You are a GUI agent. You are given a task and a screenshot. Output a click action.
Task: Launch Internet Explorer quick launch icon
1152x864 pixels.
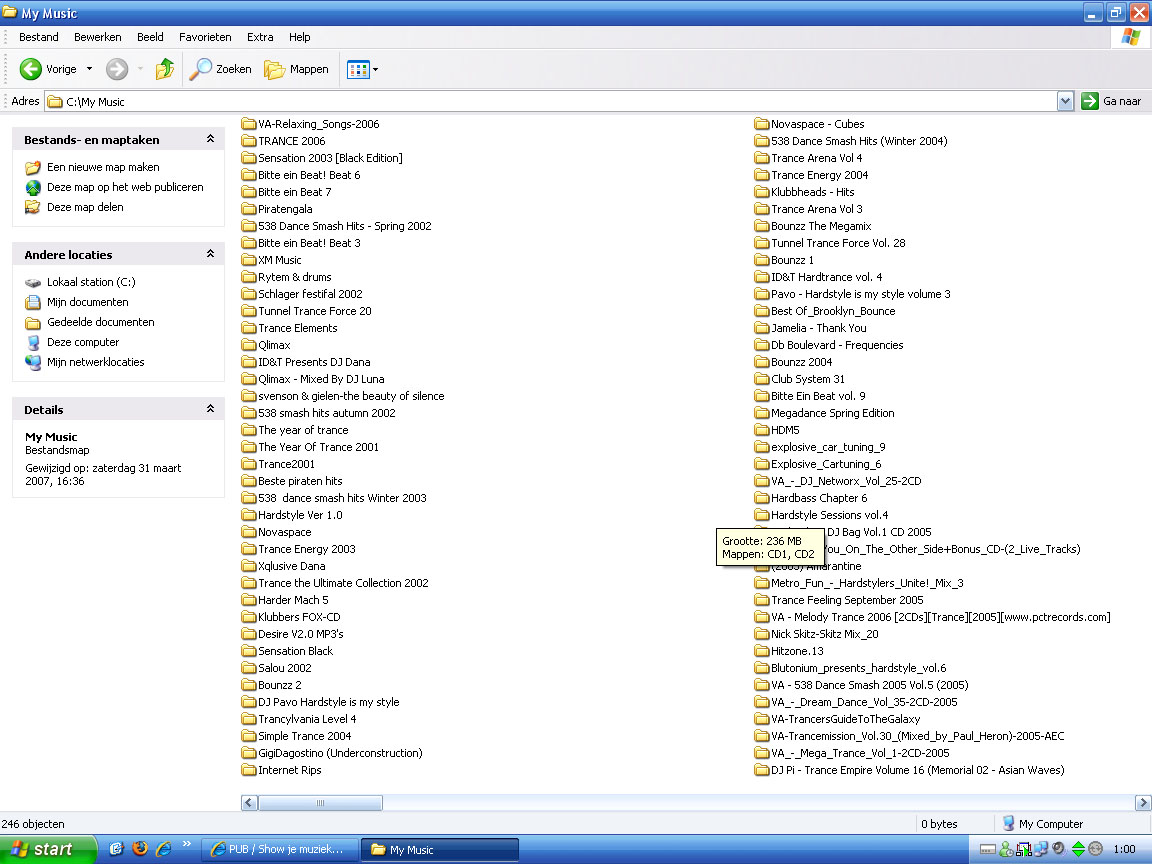pyautogui.click(x=163, y=849)
